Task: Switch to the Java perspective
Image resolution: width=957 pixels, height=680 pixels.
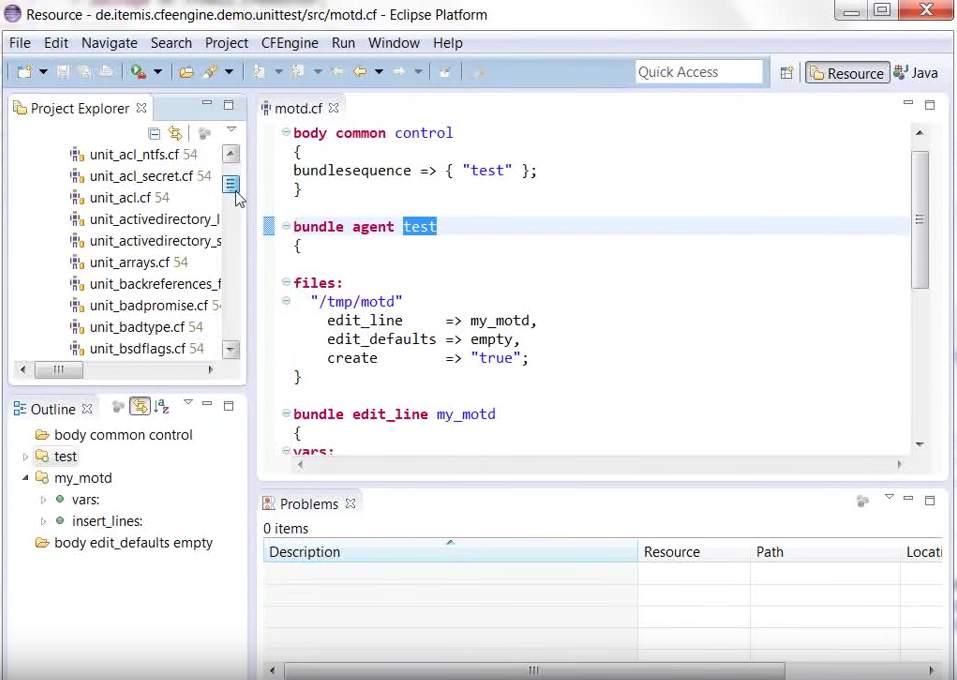Action: tap(916, 73)
